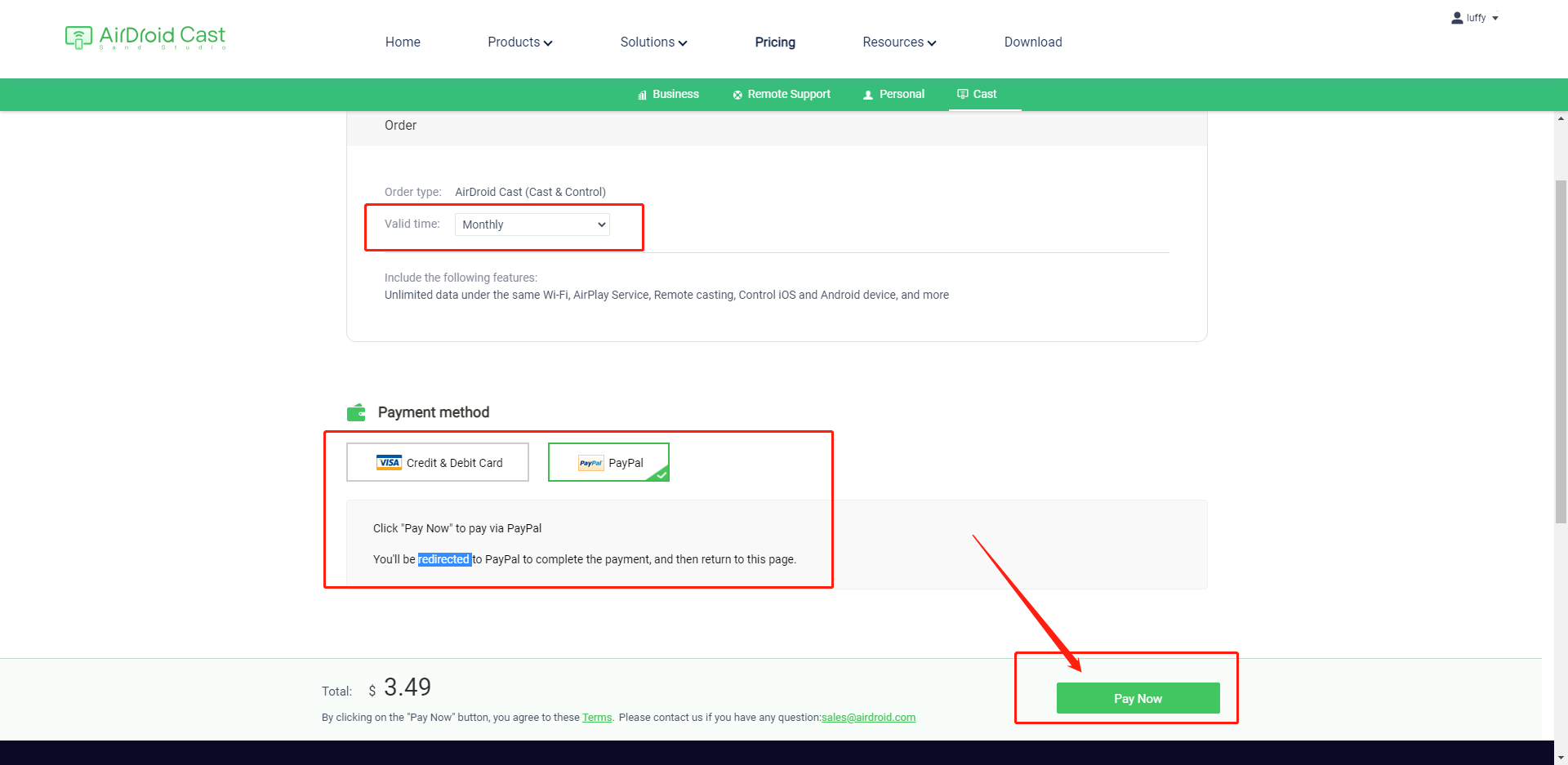Image resolution: width=1568 pixels, height=765 pixels.
Task: Expand the Solutions menu
Action: click(653, 42)
